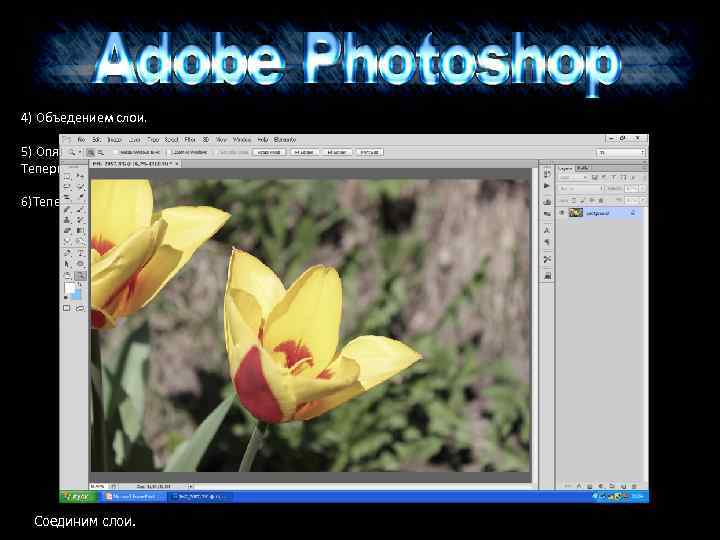Select the Eyedropper tool
Viewport: 720px width, 540px height.
click(80, 197)
